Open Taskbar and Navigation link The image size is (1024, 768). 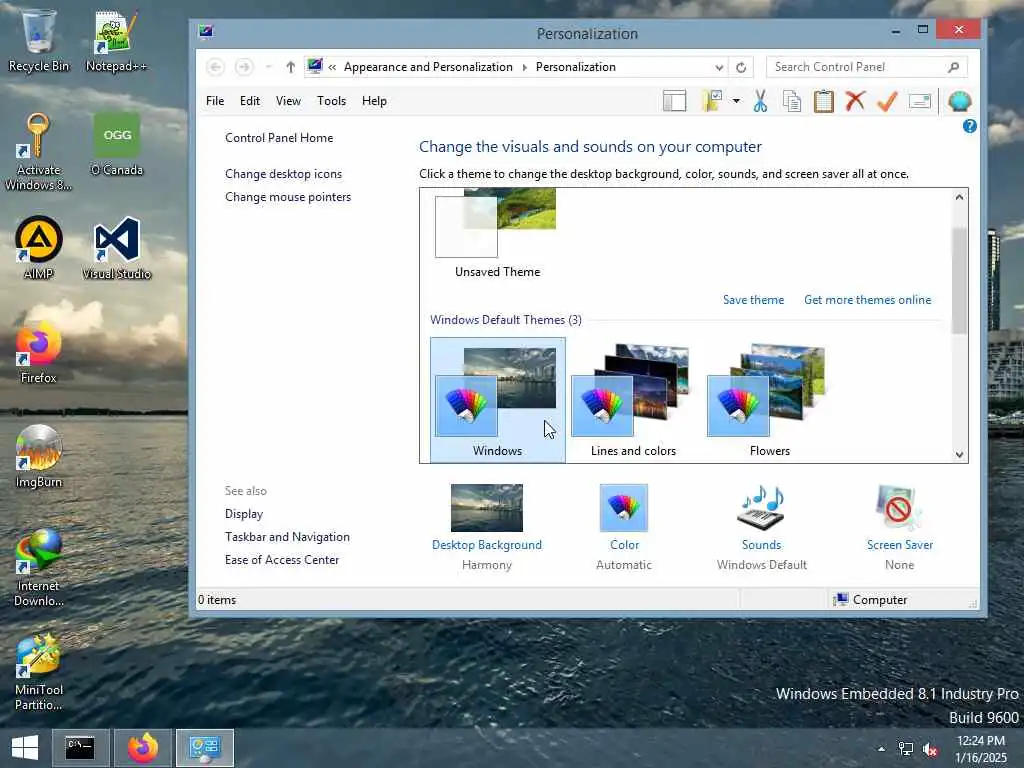(287, 537)
